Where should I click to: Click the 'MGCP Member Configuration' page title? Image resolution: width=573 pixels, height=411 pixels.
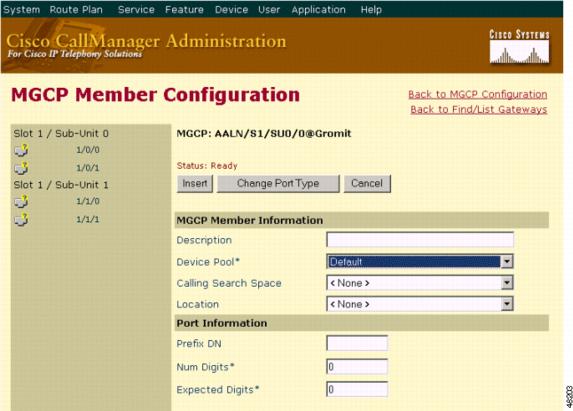tap(155, 95)
